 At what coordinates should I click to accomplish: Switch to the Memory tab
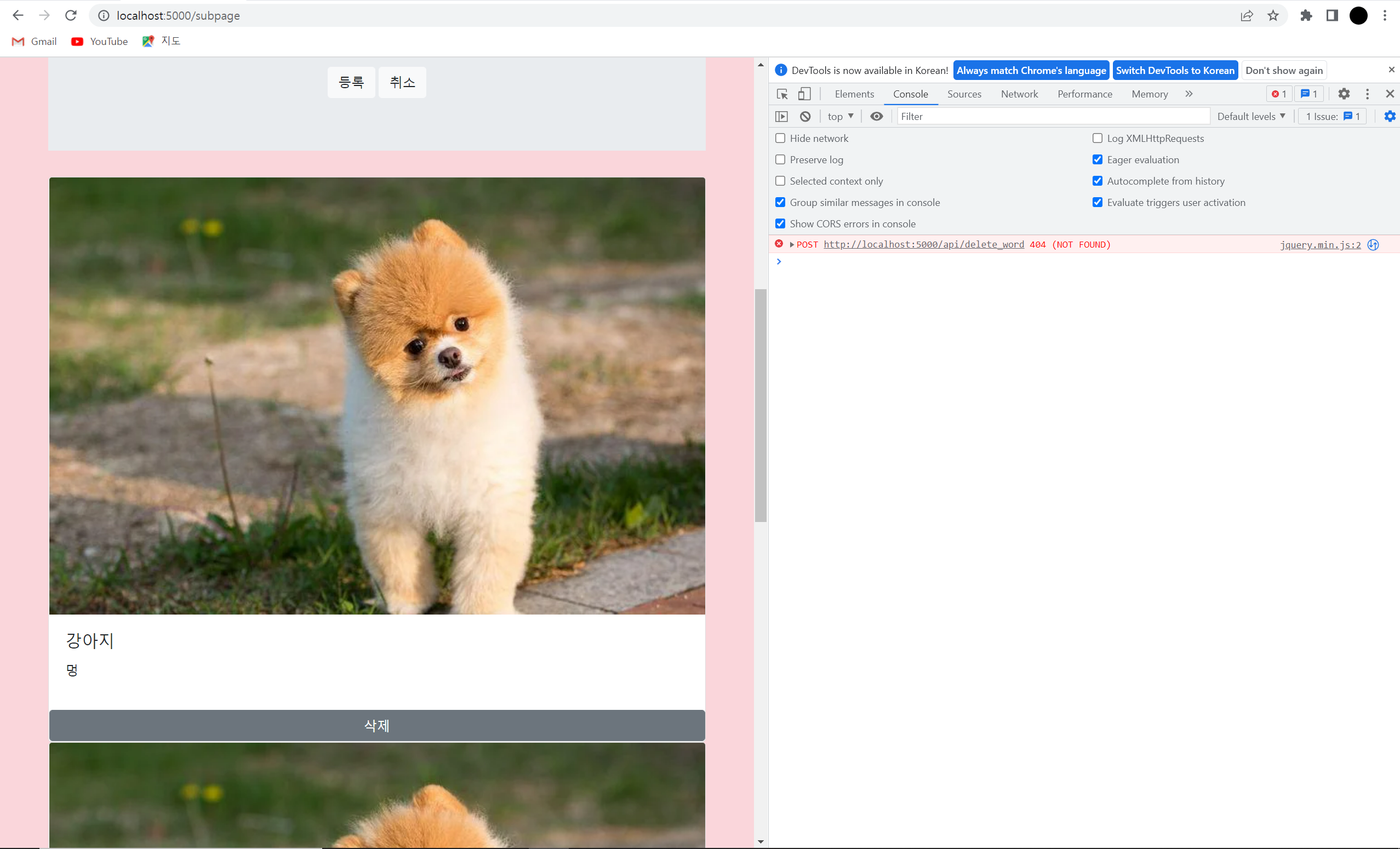click(x=1150, y=94)
